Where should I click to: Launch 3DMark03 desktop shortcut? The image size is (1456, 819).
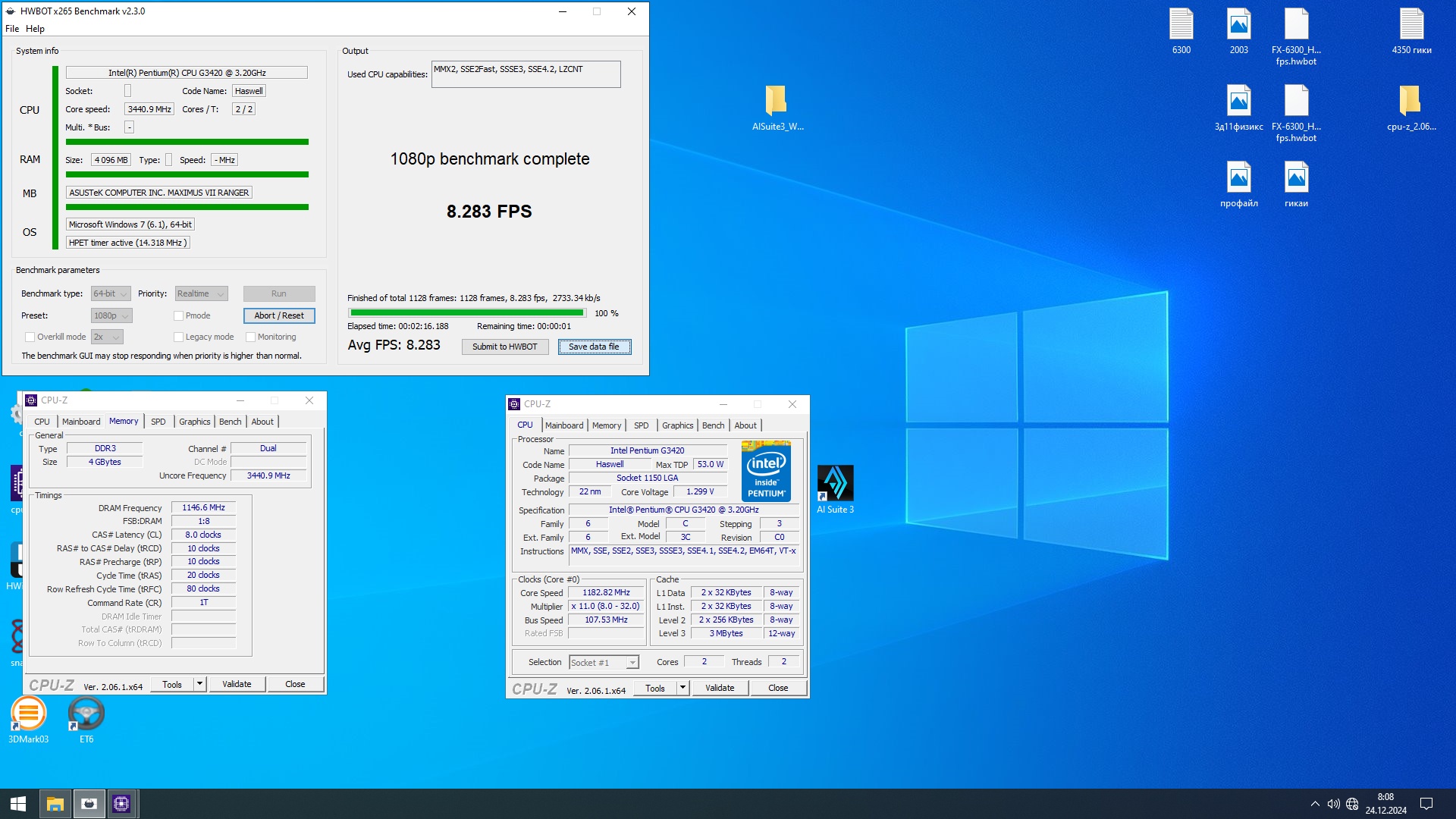click(x=28, y=720)
